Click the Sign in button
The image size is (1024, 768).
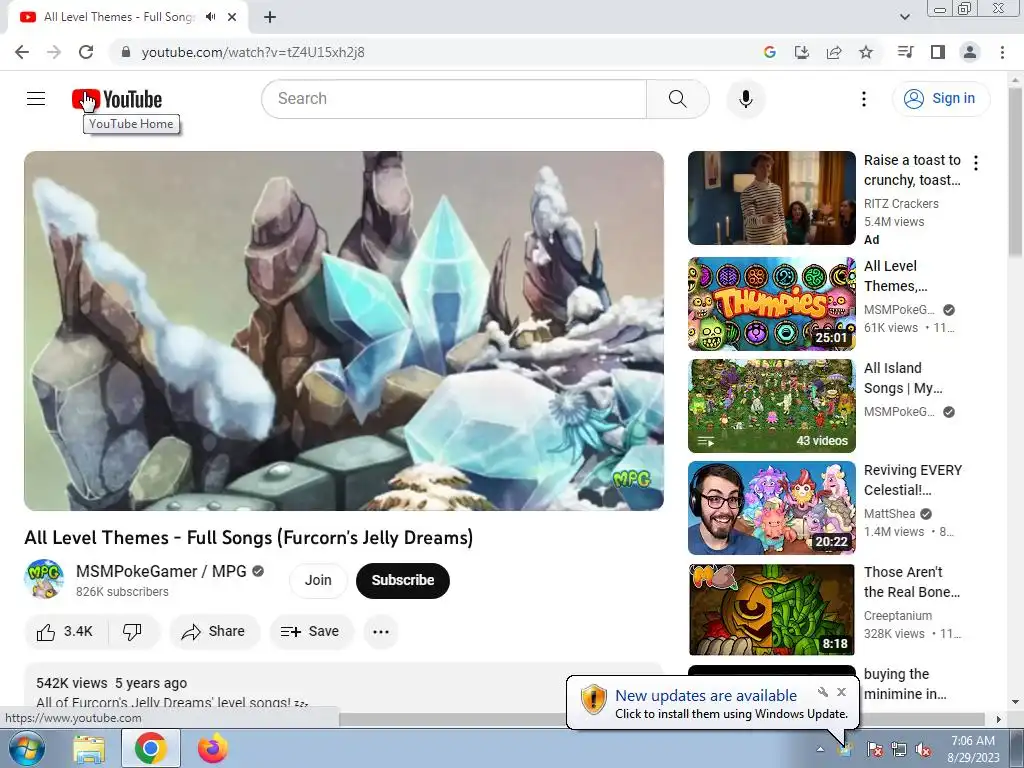pyautogui.click(x=940, y=99)
